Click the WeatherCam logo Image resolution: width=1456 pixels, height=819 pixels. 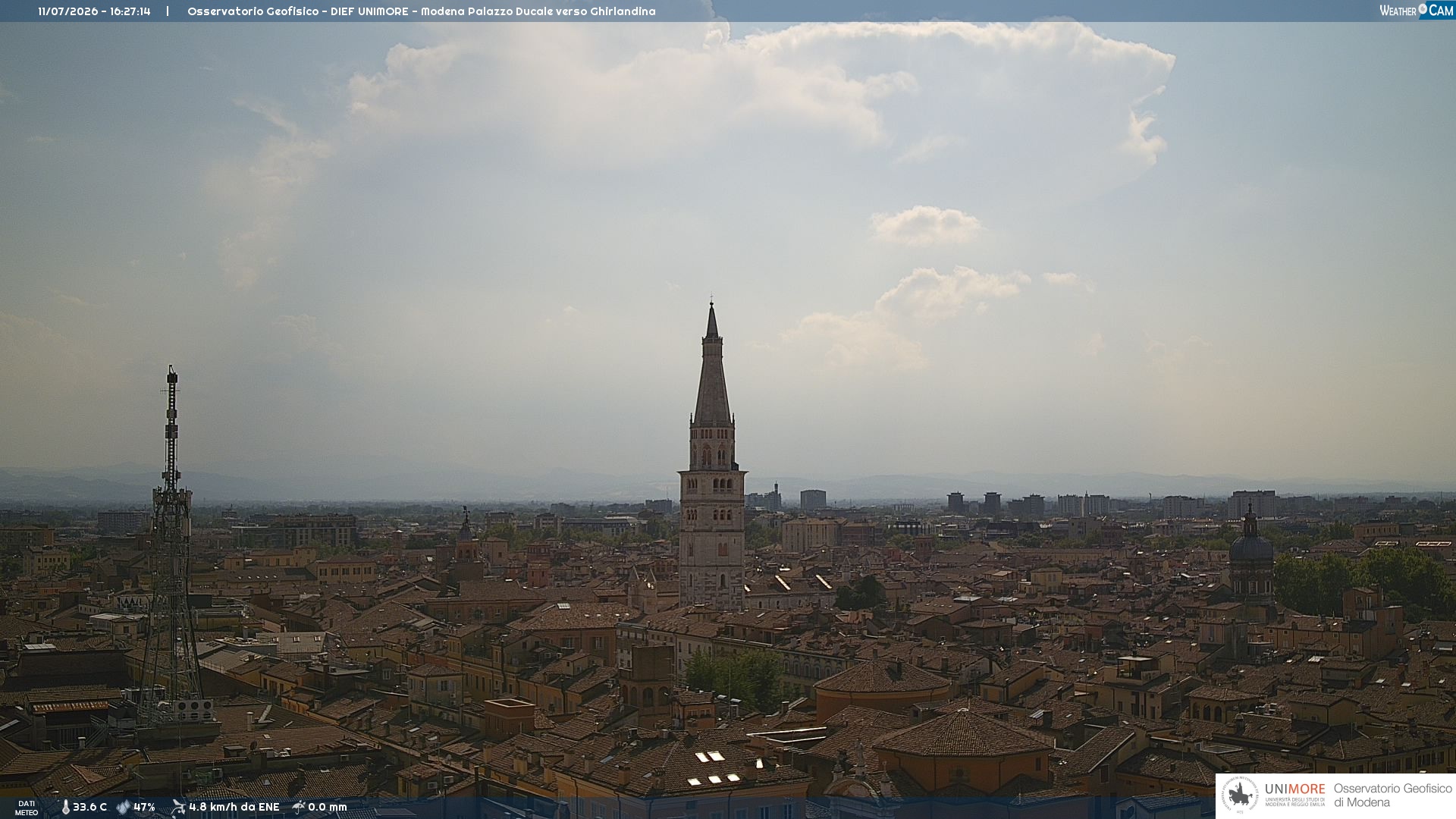pos(1416,11)
